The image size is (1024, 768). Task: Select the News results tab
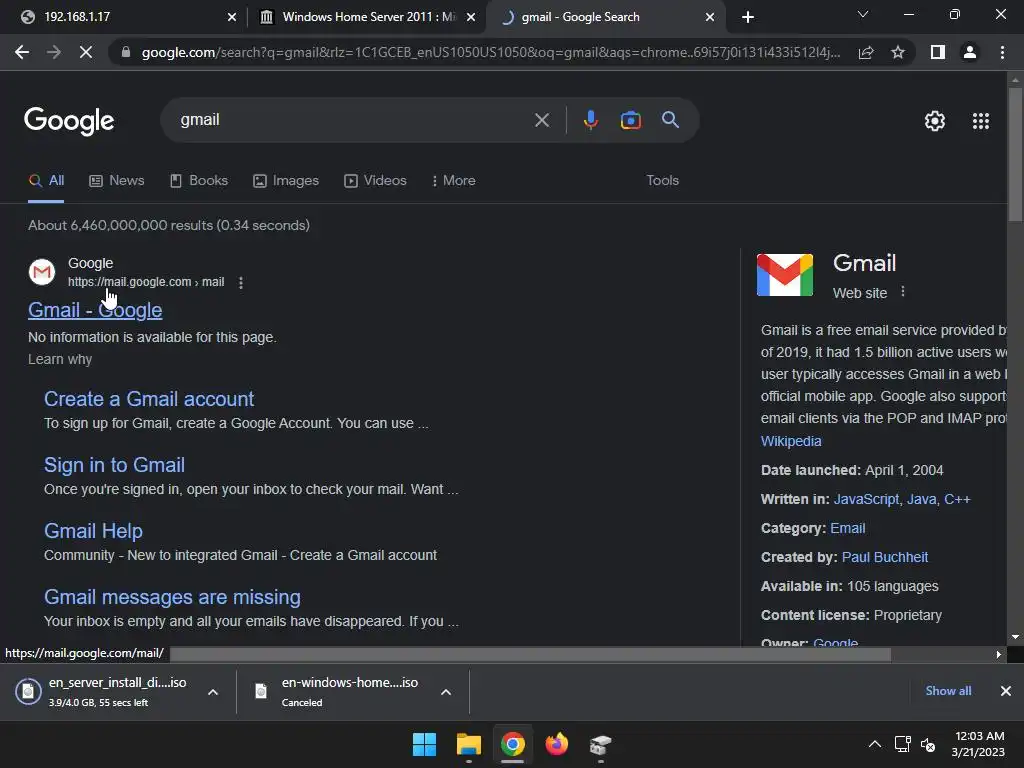coord(116,181)
